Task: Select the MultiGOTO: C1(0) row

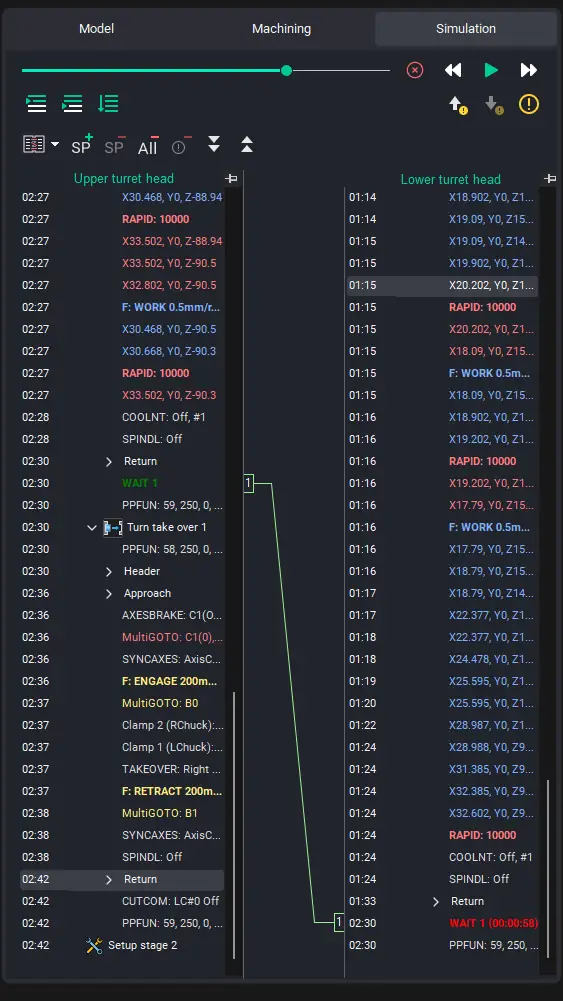Action: point(122,637)
